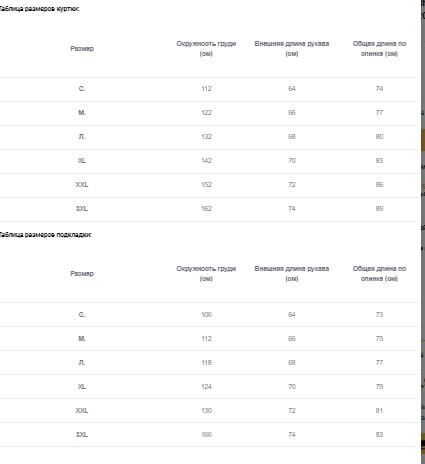Click back length 83 in lining table
425x464 pixels.
click(x=379, y=435)
